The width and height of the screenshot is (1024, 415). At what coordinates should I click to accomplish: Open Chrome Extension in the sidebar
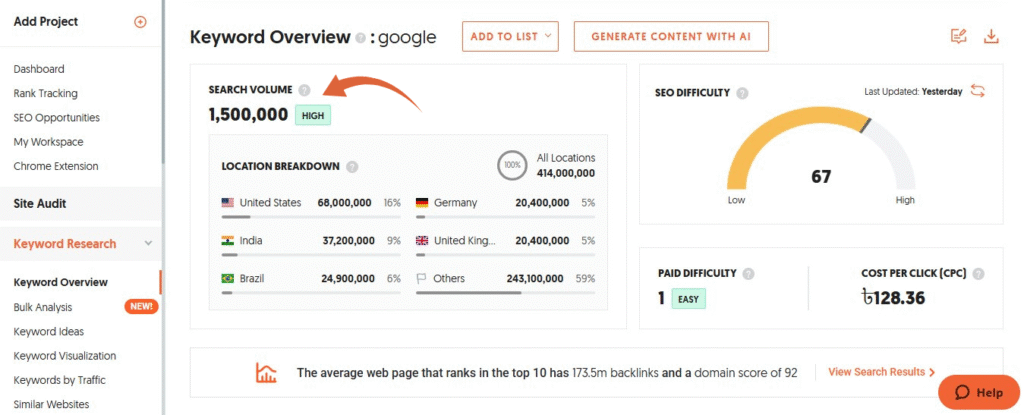(x=56, y=166)
